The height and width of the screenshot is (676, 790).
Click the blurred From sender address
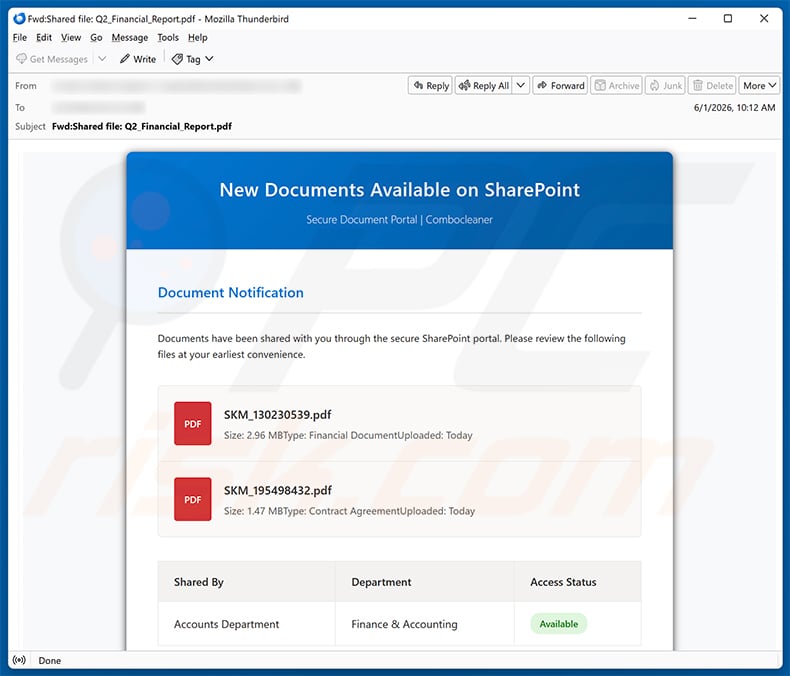click(176, 86)
